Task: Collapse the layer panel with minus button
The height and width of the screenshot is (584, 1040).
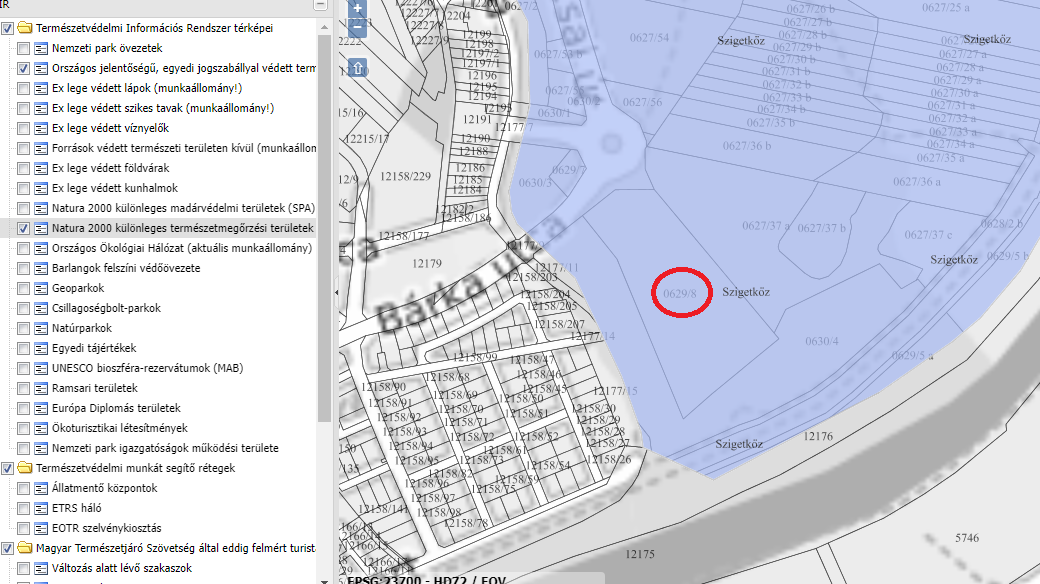Action: 321,5
